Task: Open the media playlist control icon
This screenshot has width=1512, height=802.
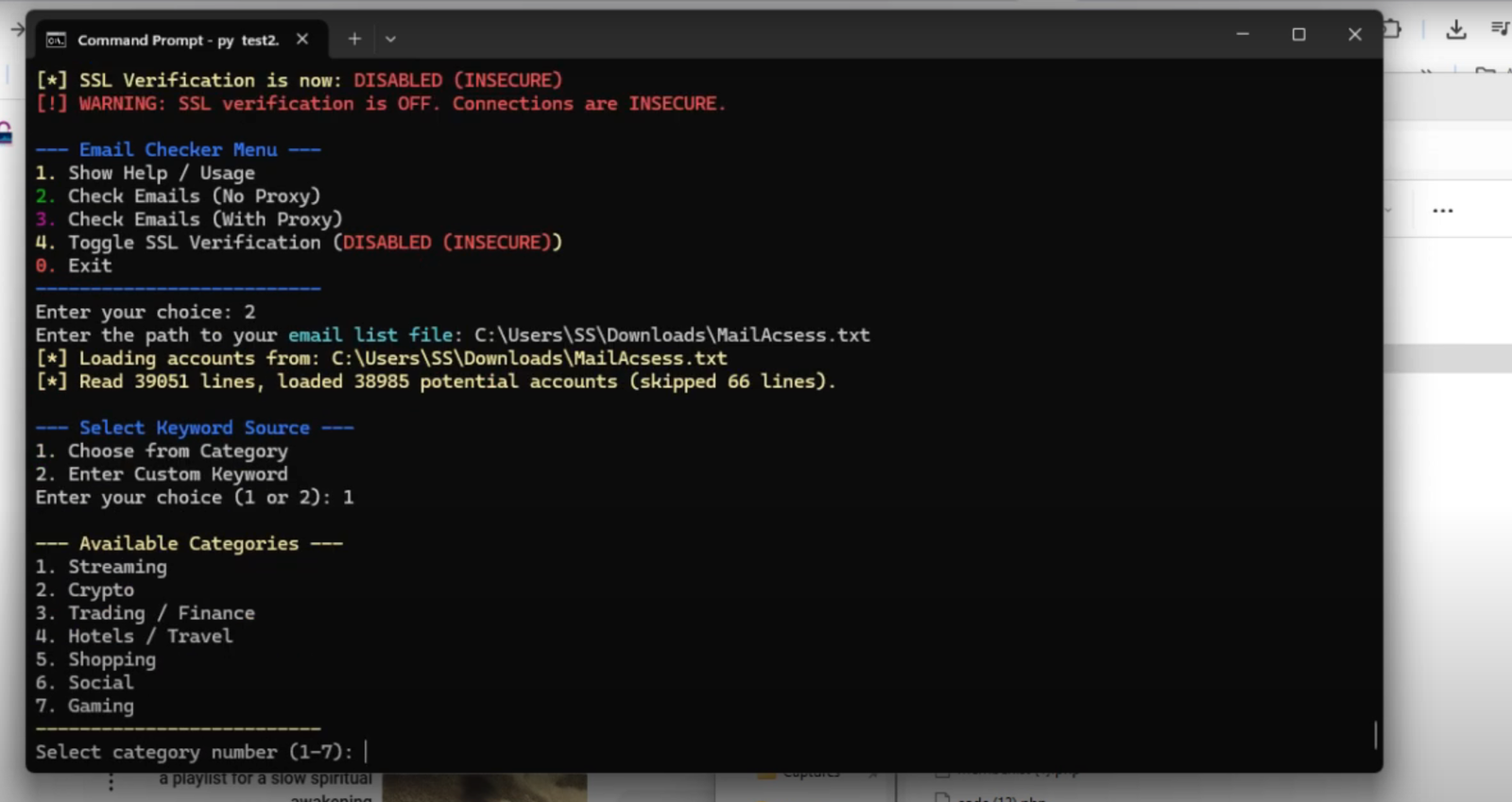Action: 1500,29
